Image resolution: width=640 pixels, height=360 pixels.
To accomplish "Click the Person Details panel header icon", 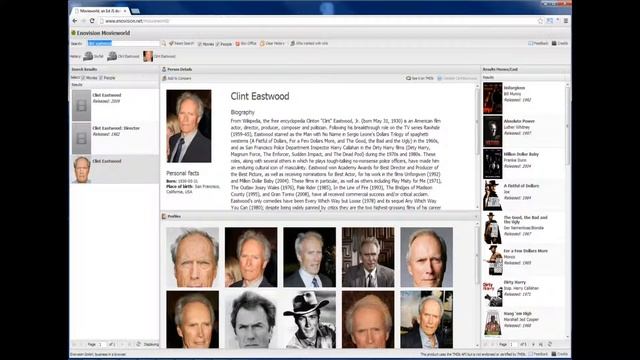I will (164, 69).
